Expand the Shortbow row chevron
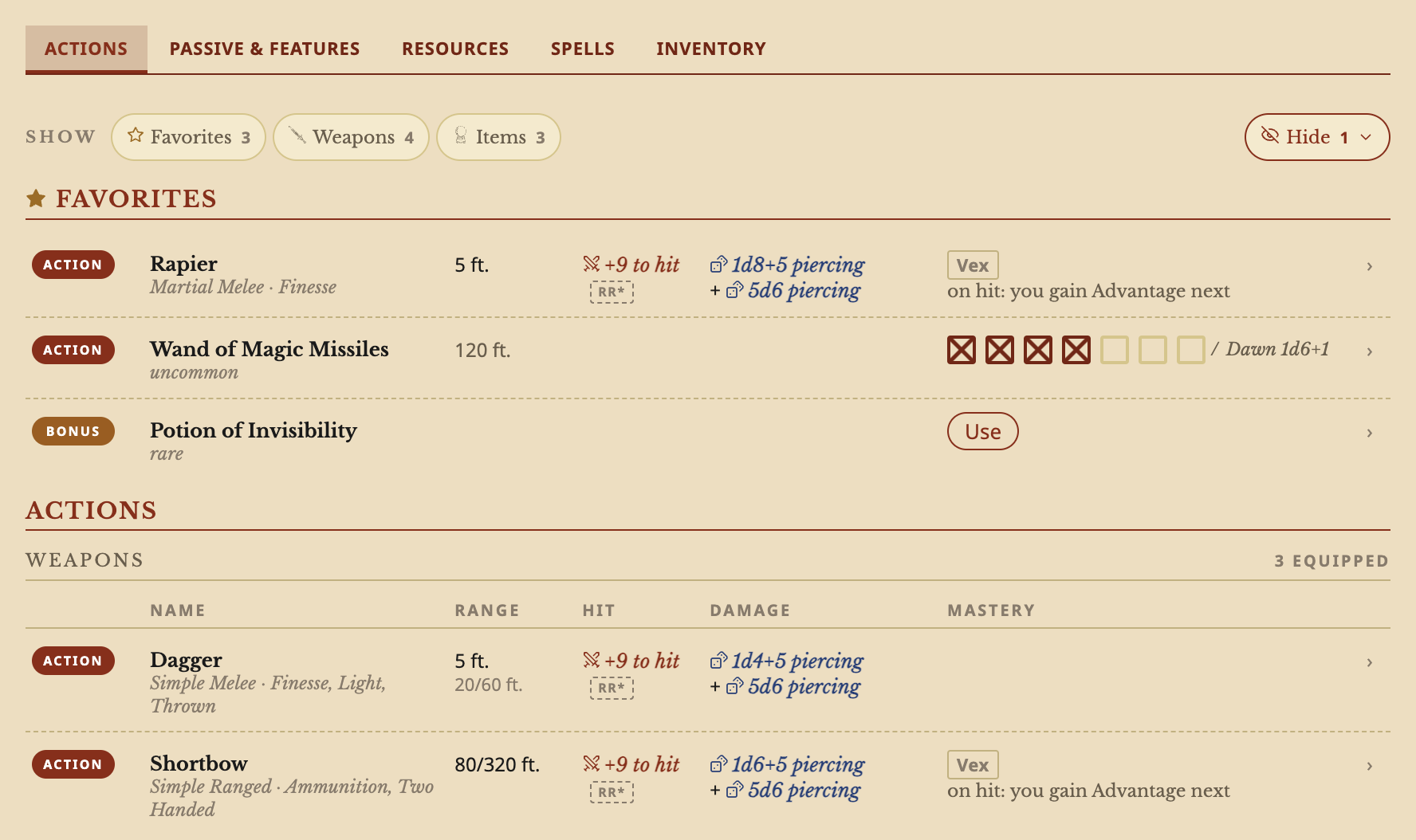Screen dimensions: 1416x840 point(1369,766)
